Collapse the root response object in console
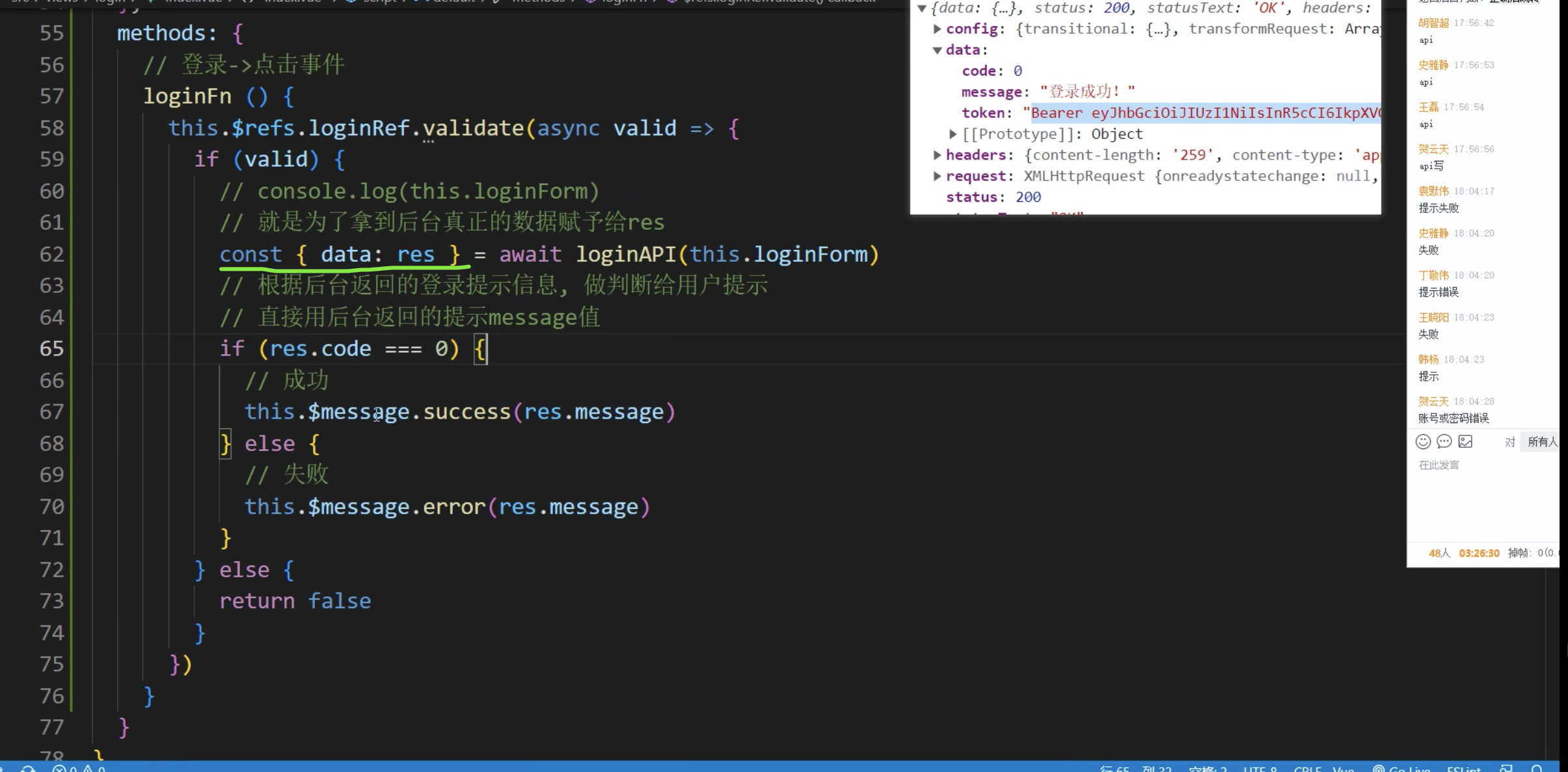 pos(921,8)
